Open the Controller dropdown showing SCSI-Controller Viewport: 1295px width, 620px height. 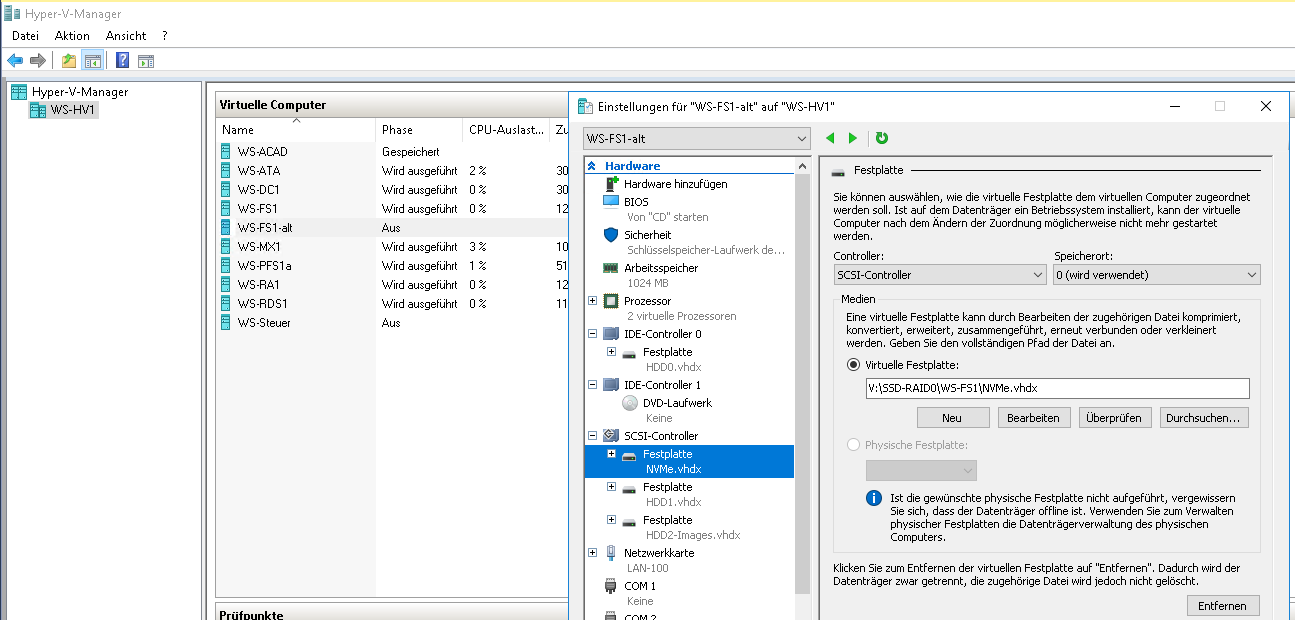tap(939, 274)
